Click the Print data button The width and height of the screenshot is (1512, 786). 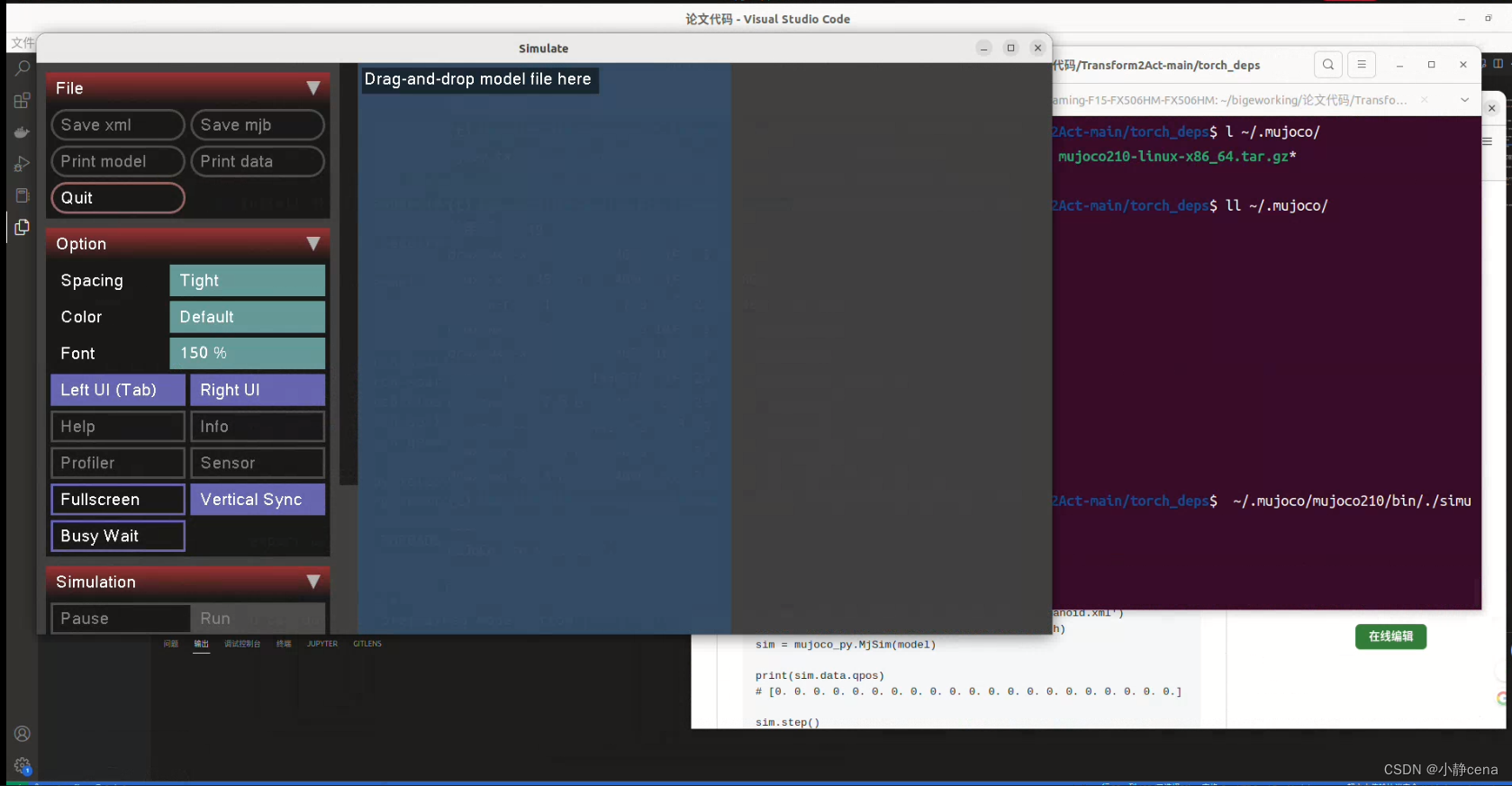258,161
